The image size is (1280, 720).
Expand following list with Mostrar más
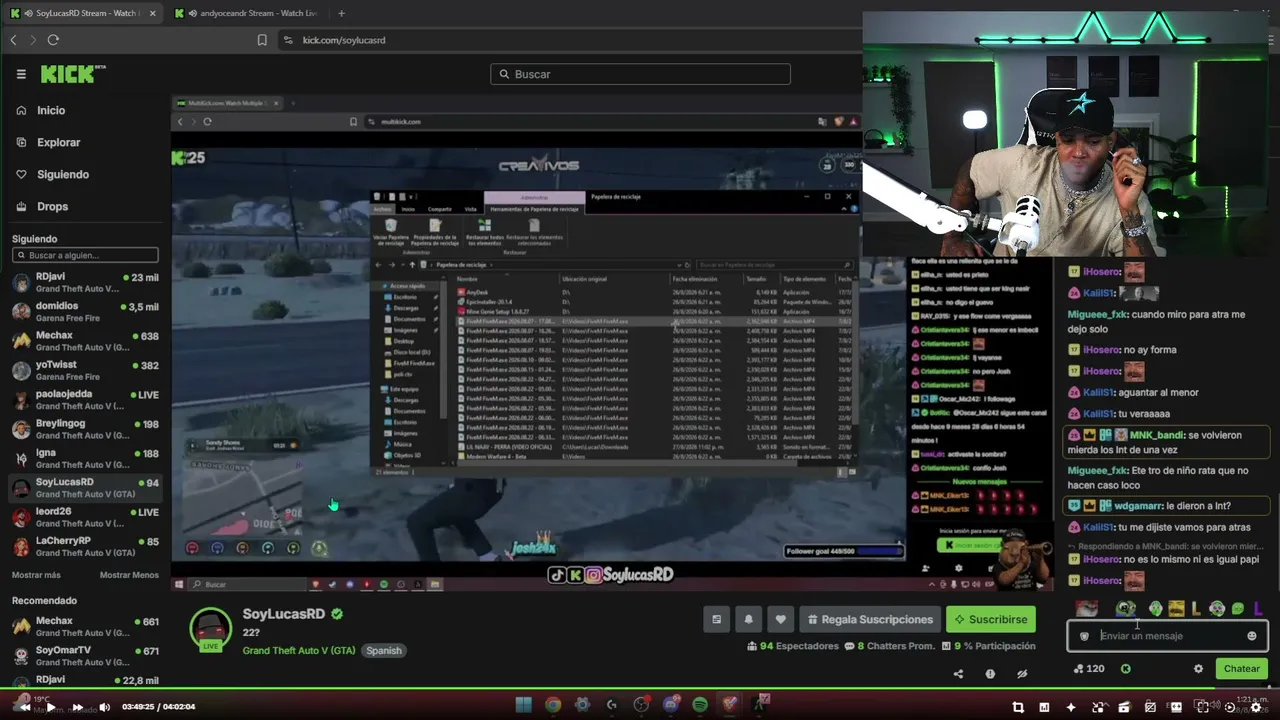coord(36,575)
